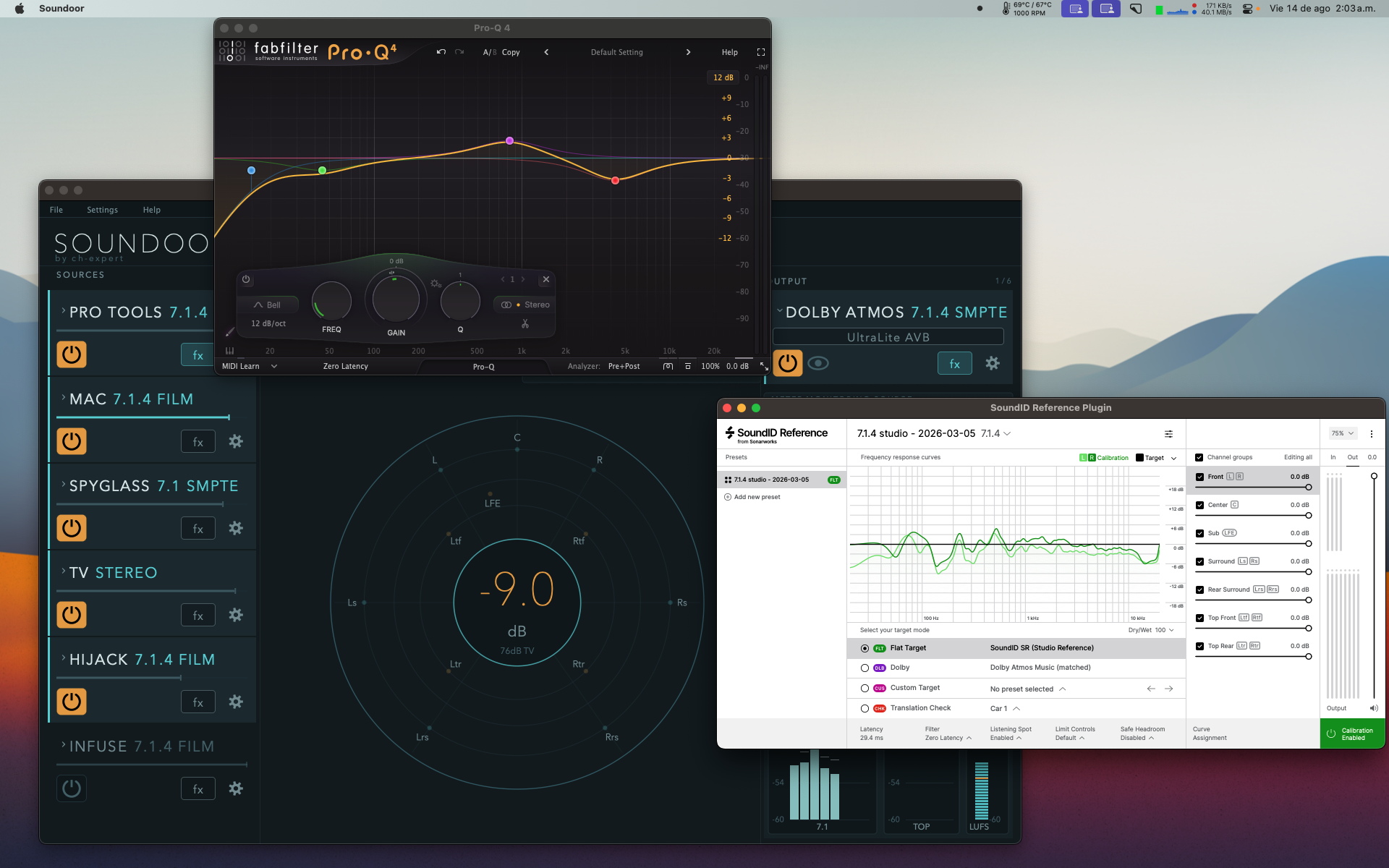The image size is (1389, 868).
Task: Open the SoundID preset settings sliders icon
Action: coord(1168,434)
